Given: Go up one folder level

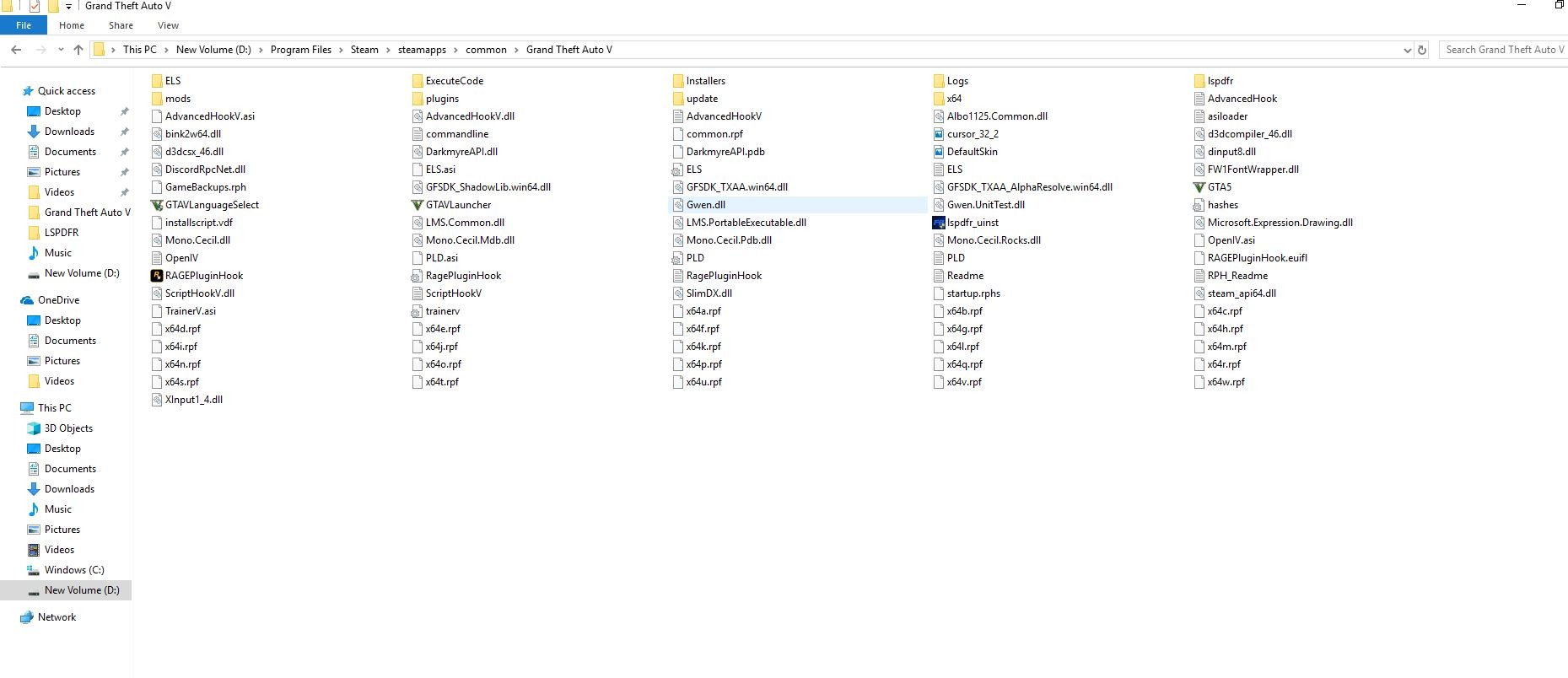Looking at the screenshot, I should tap(78, 50).
